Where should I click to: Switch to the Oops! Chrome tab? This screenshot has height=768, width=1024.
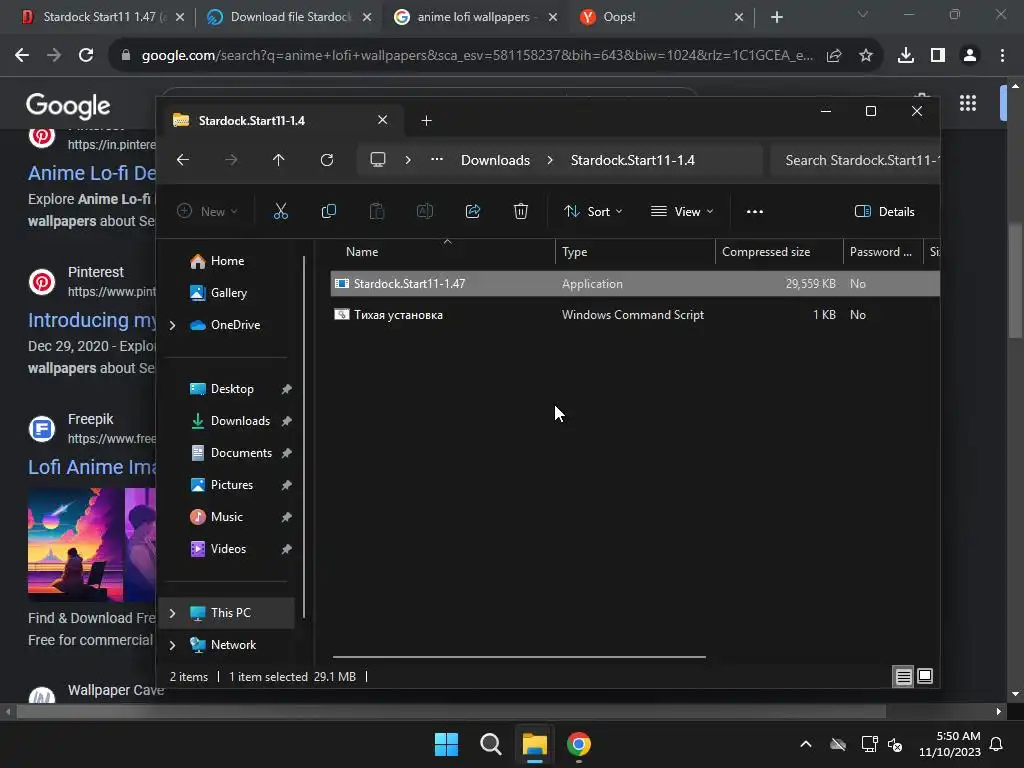click(662, 17)
